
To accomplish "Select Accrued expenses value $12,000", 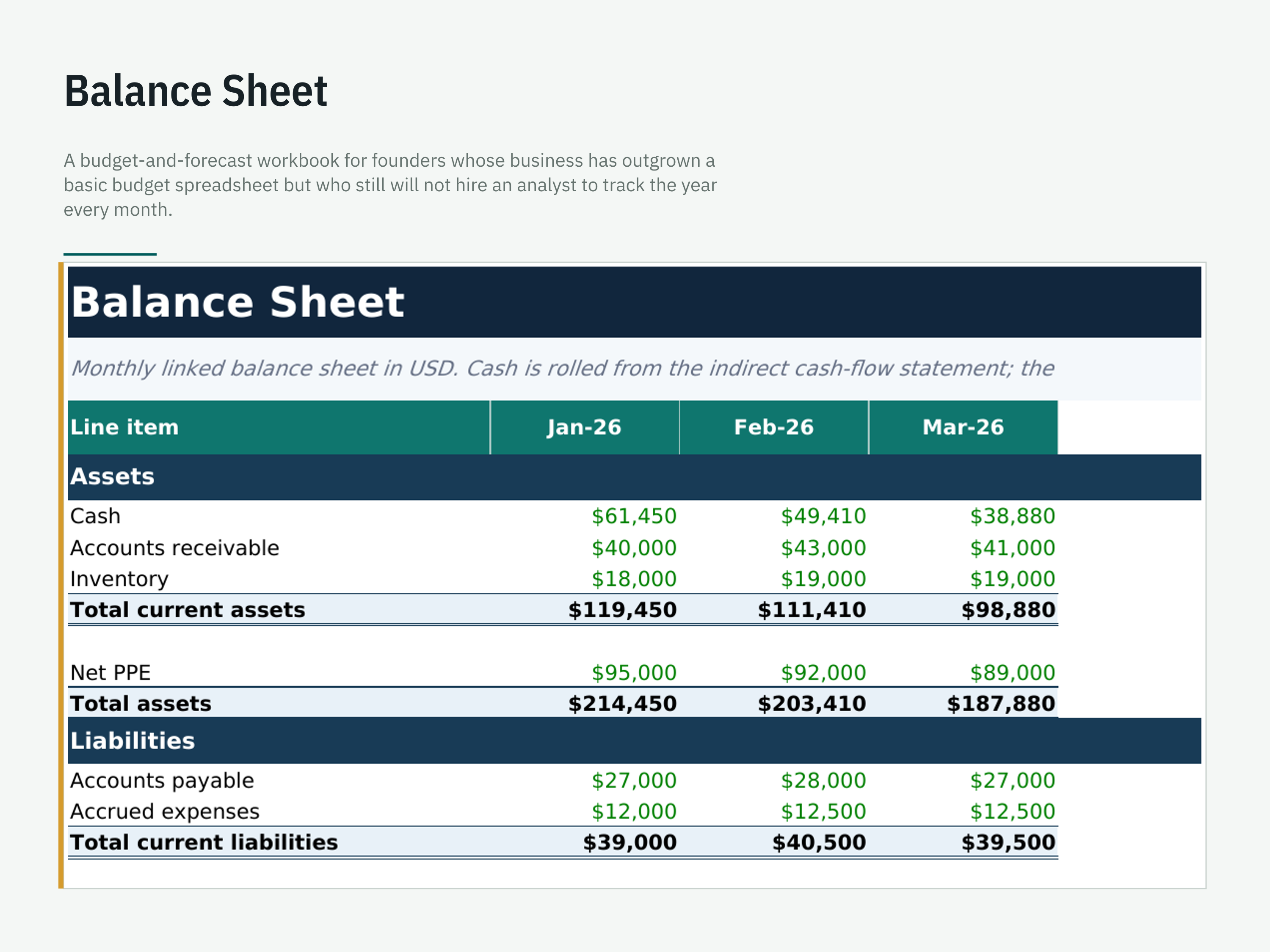I will (635, 812).
